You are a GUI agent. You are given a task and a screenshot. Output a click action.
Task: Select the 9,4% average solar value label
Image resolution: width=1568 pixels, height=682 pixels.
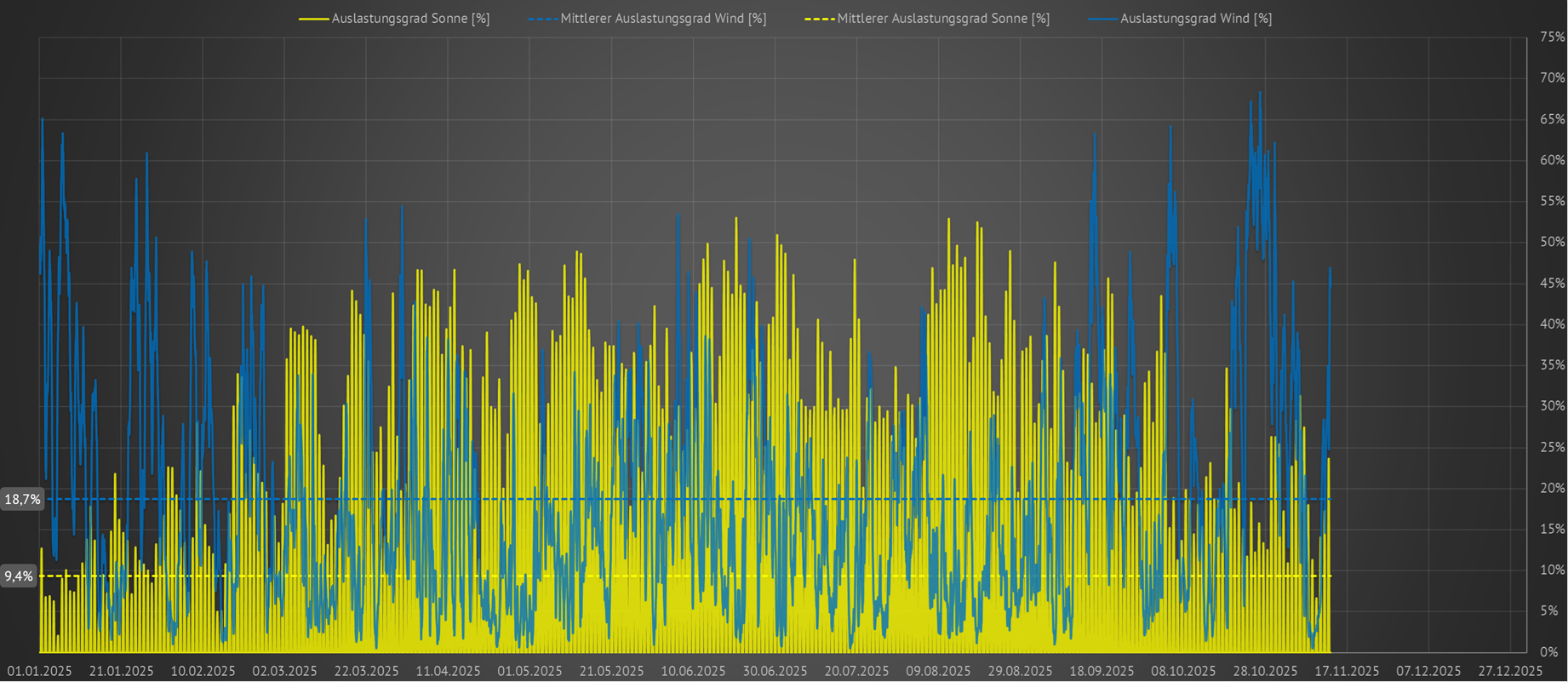[x=19, y=576]
